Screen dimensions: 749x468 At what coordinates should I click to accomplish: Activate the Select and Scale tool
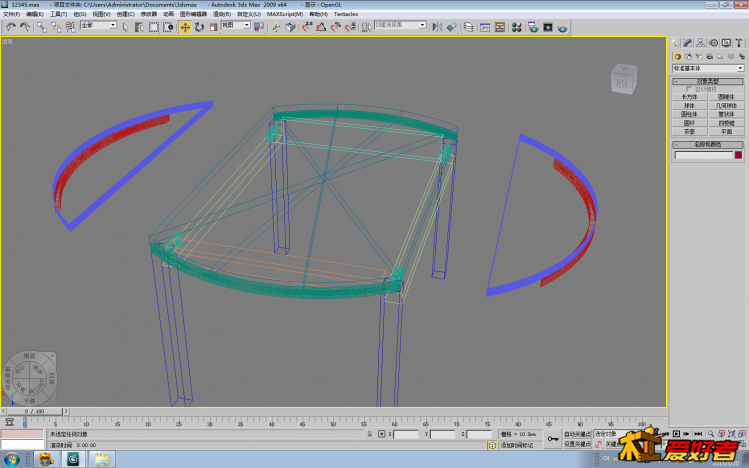[x=214, y=27]
